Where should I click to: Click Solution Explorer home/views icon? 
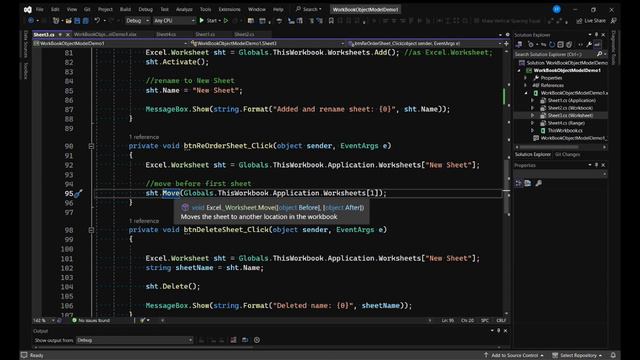[519, 44]
